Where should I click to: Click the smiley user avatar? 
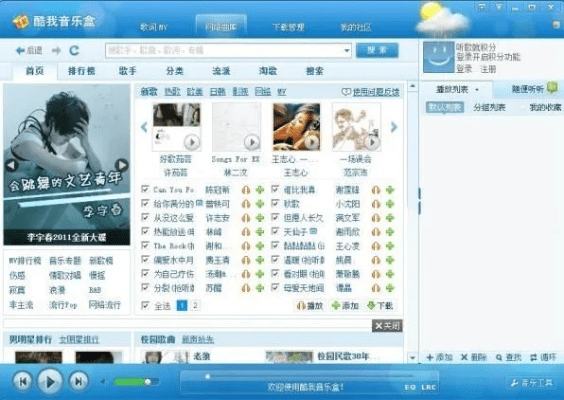439,57
